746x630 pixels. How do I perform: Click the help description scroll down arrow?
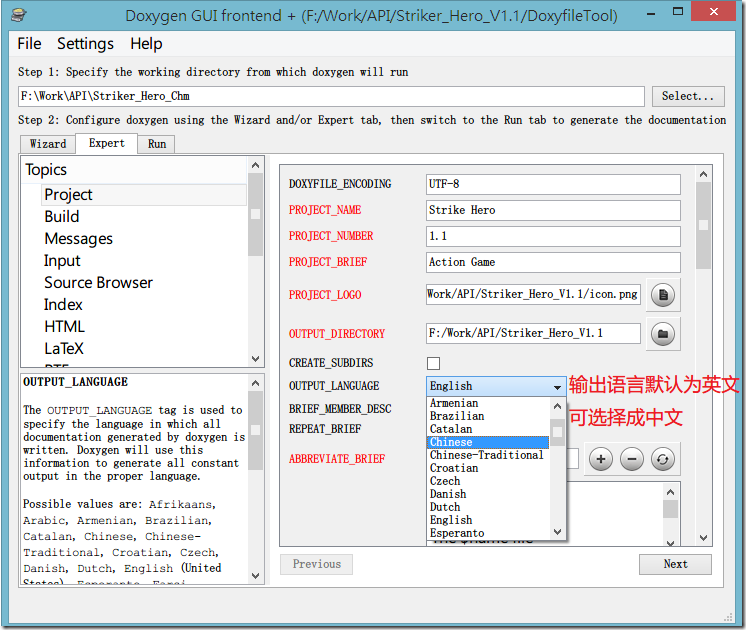coord(255,576)
